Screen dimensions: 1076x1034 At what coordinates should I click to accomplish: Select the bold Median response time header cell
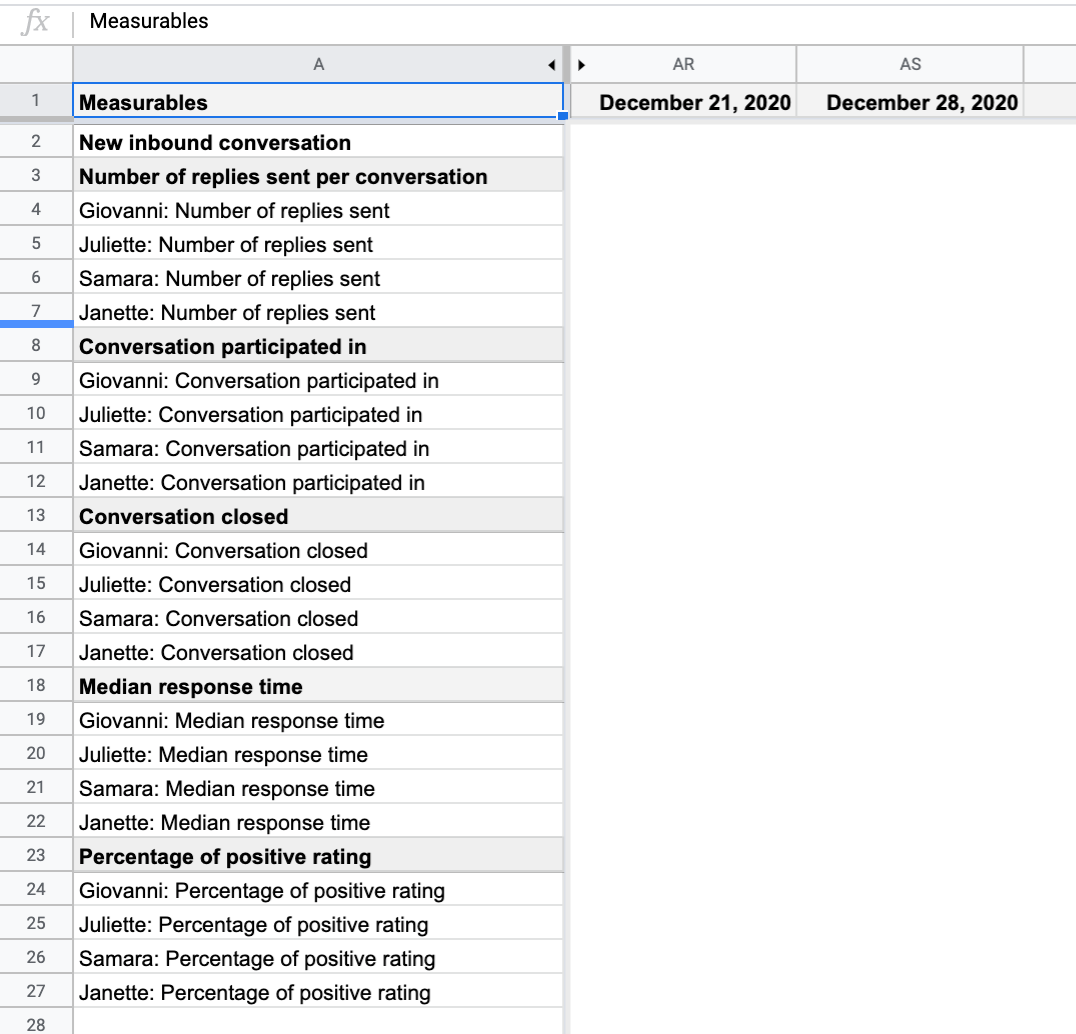click(x=318, y=685)
